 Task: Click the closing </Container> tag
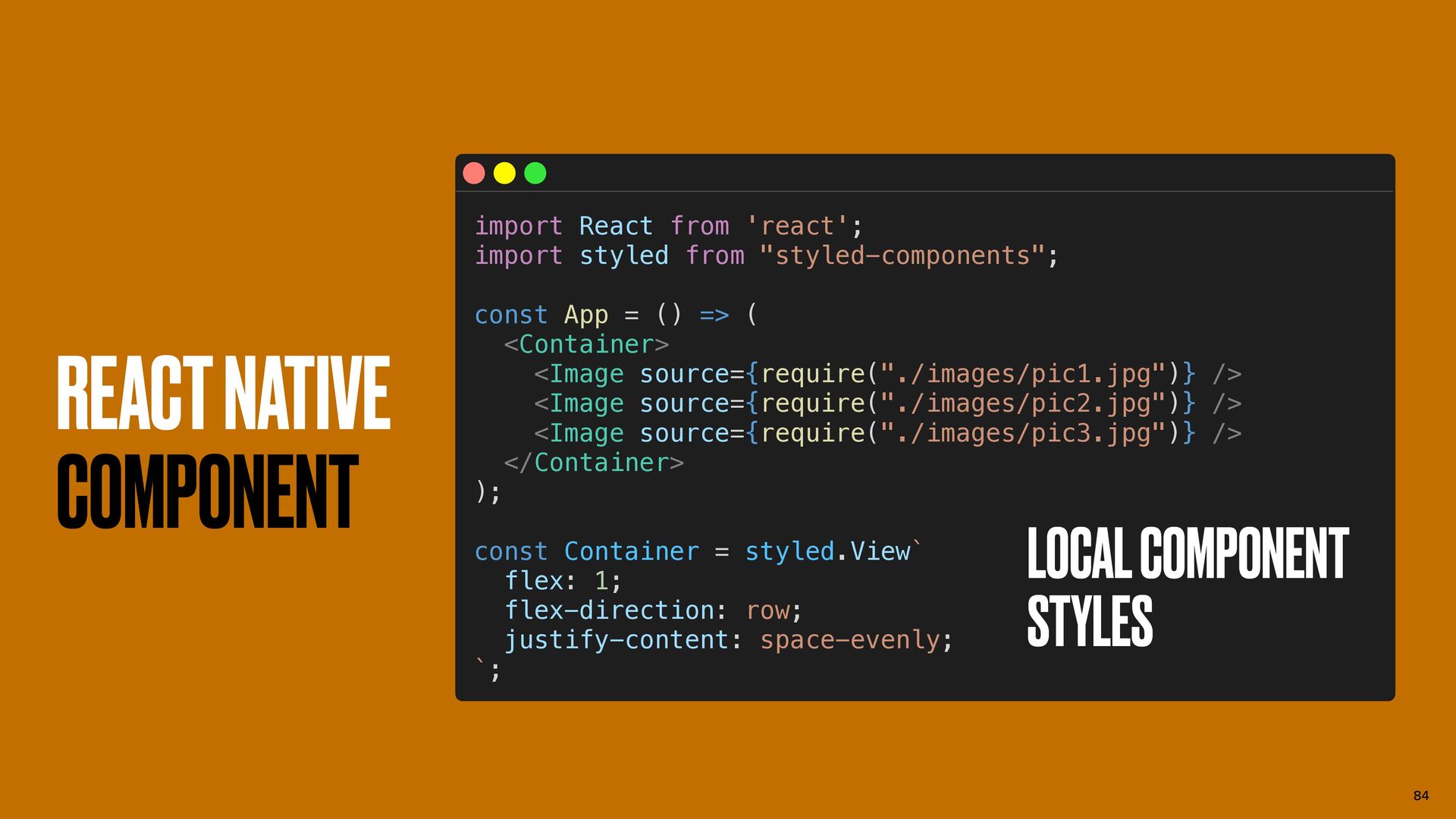(x=594, y=463)
